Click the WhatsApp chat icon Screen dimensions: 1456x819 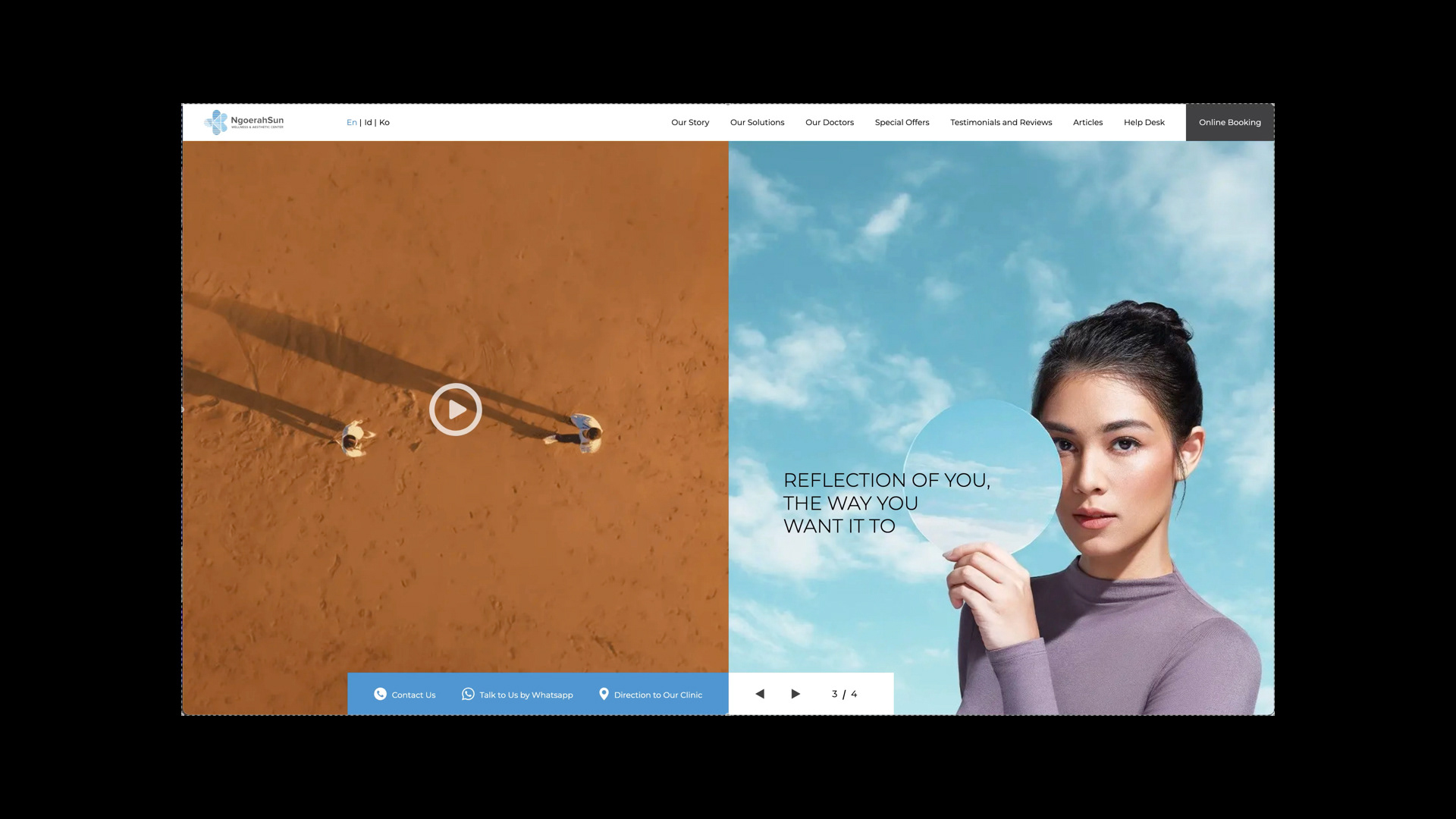(x=468, y=694)
